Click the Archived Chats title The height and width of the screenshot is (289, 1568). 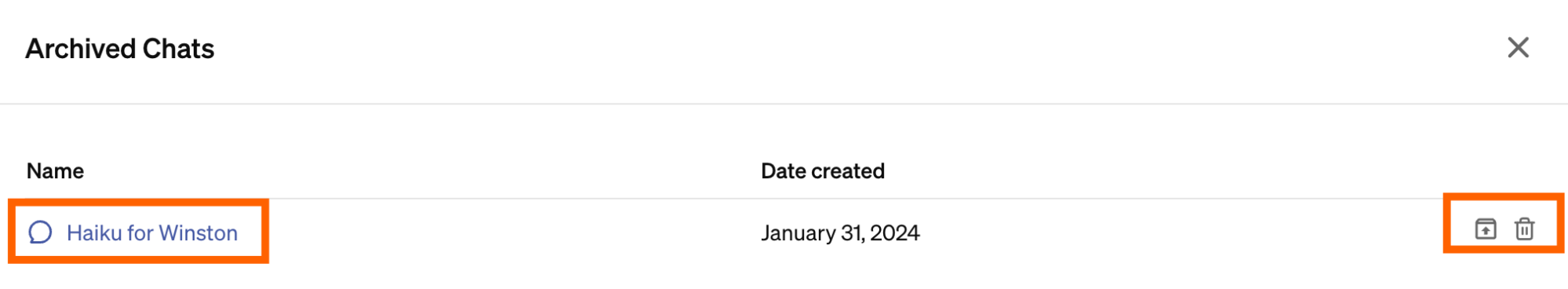(x=120, y=49)
